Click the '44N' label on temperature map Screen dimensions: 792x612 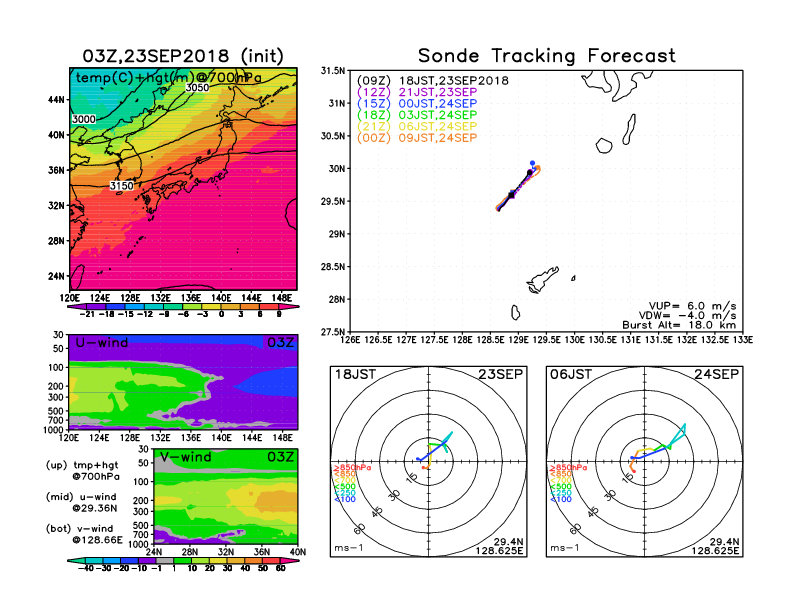56,99
